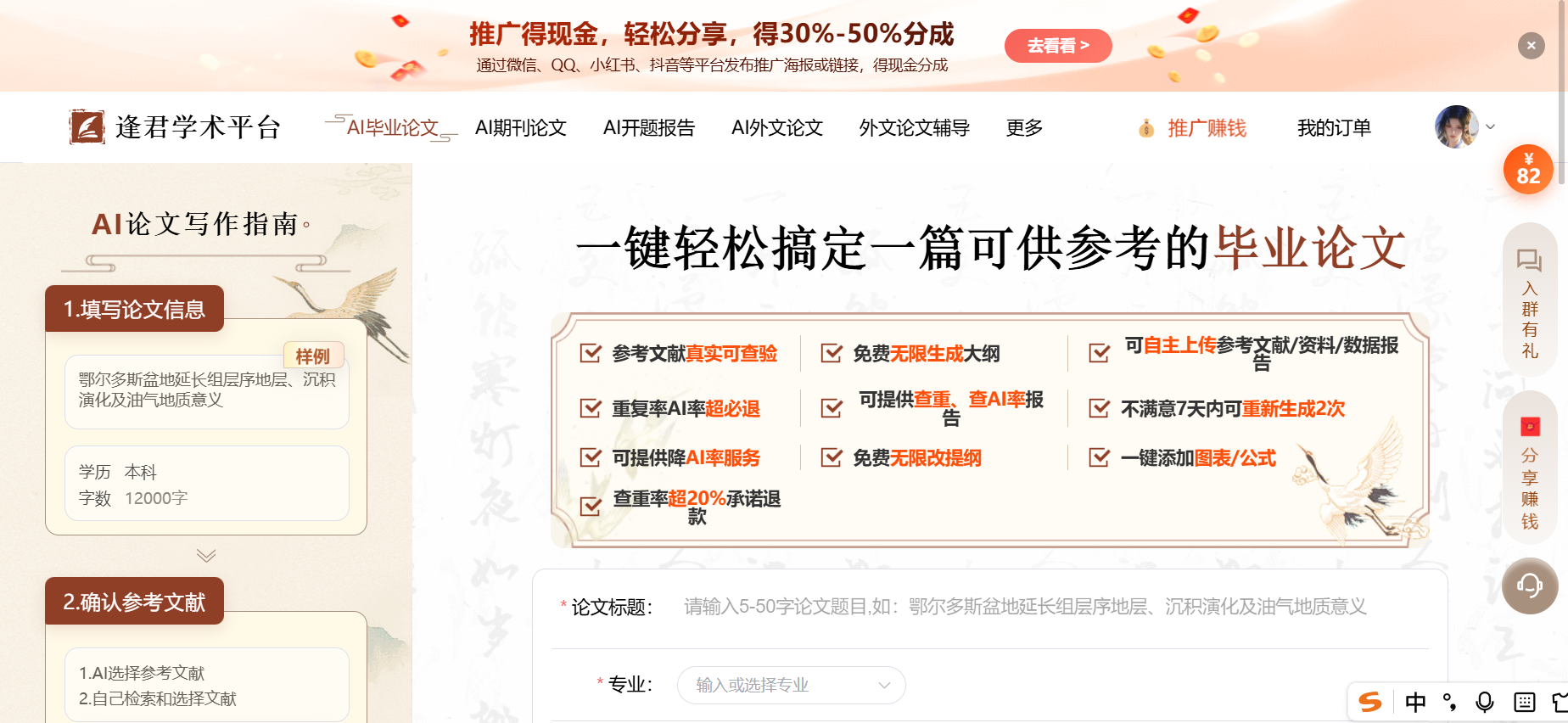
Task: Click the 字数 12000字 text
Action: pyautogui.click(x=133, y=498)
